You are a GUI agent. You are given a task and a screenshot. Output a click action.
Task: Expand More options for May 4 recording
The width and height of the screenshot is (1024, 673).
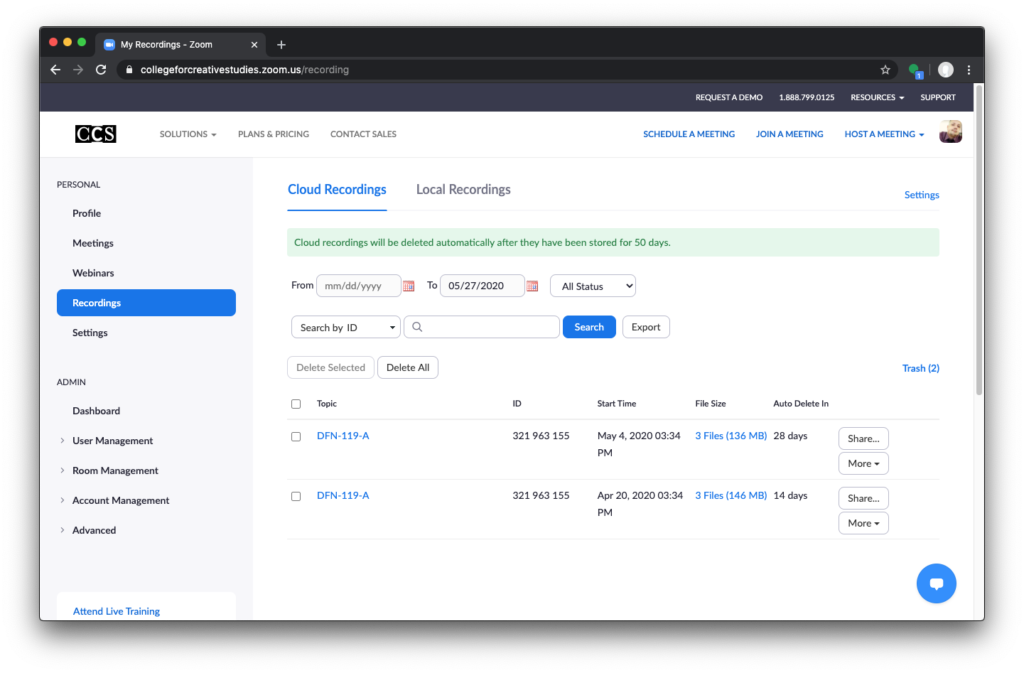(863, 464)
